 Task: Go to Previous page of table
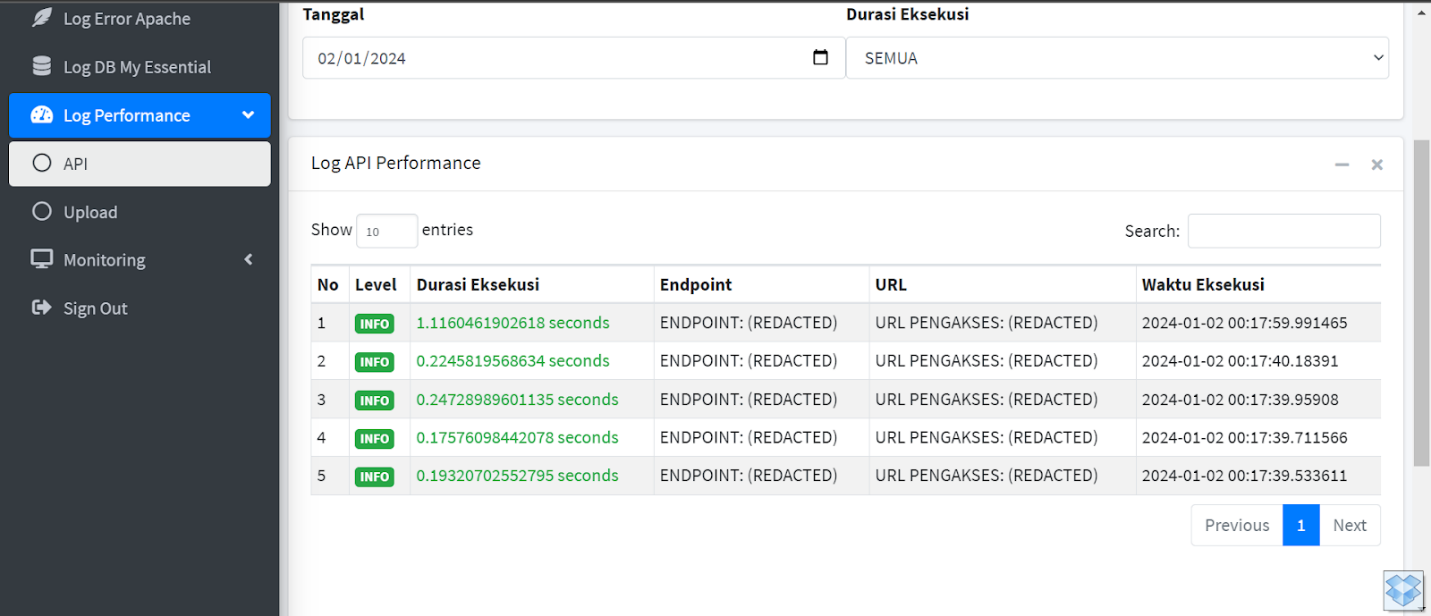1237,525
